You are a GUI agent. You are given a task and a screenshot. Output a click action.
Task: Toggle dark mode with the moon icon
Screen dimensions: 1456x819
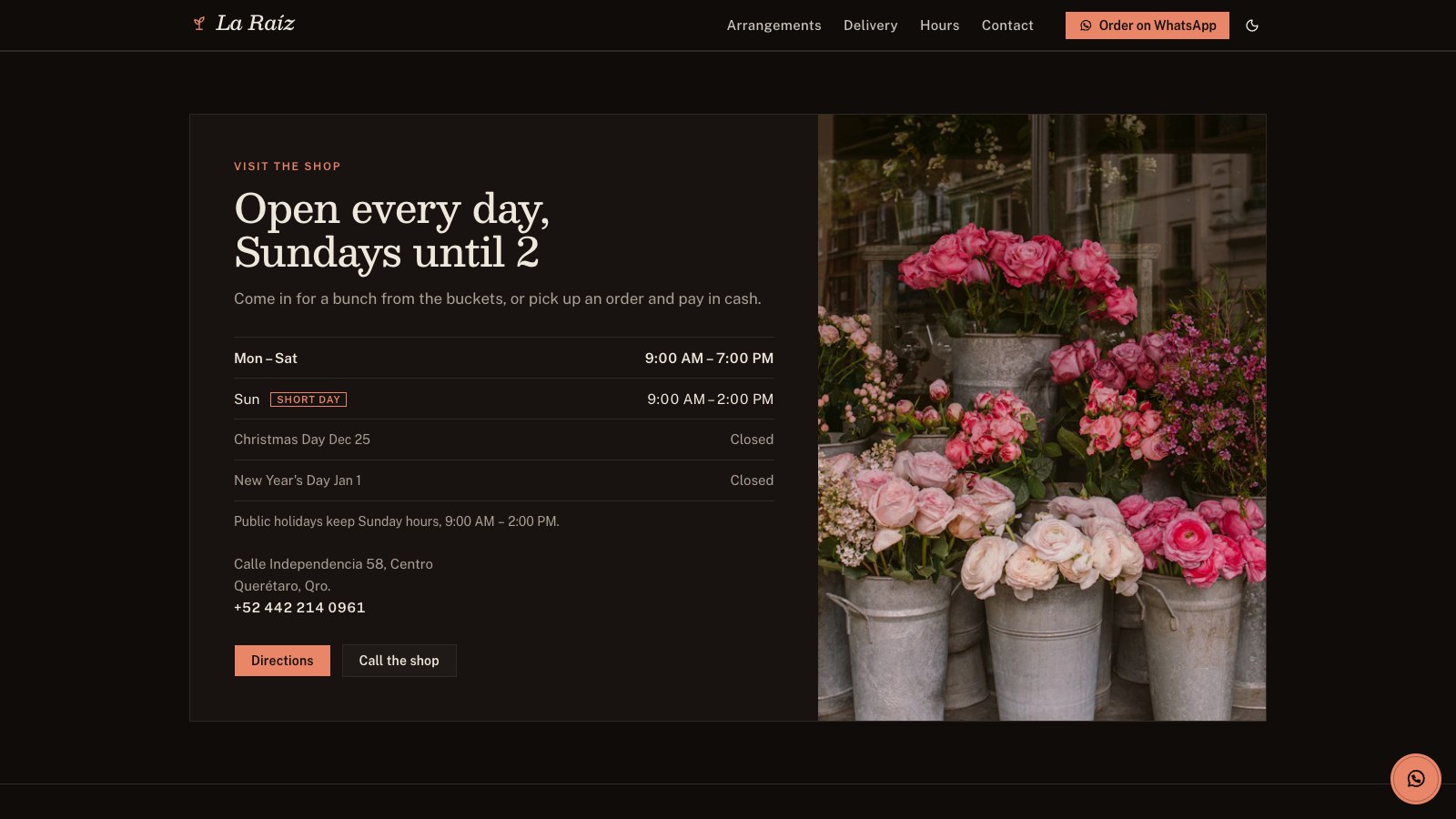coord(1252,25)
